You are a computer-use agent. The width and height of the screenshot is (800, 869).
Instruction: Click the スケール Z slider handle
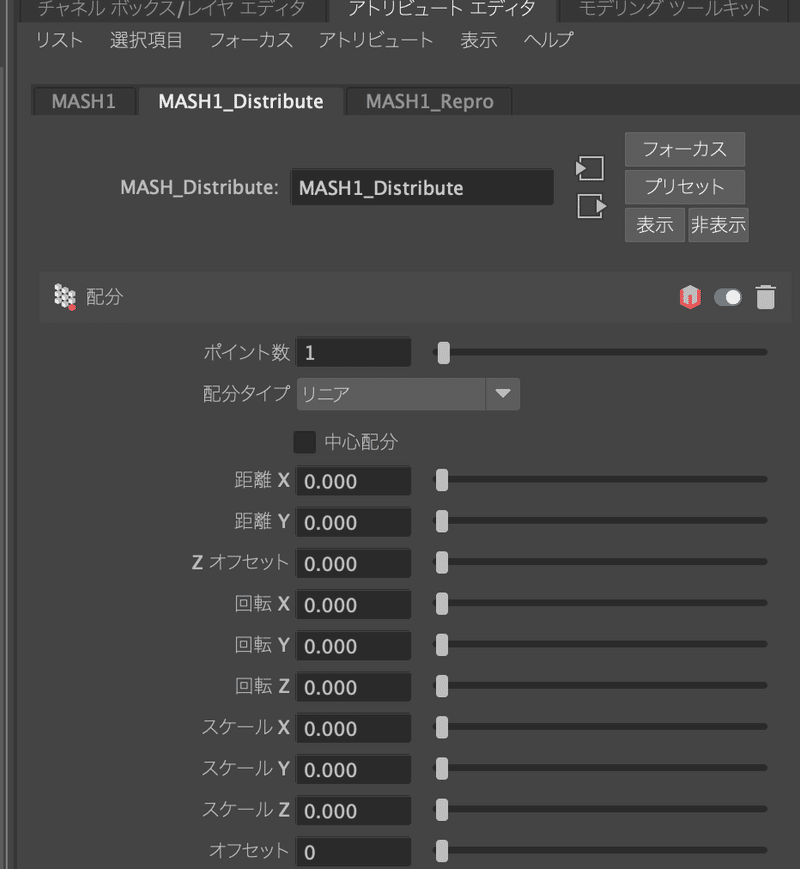(442, 810)
